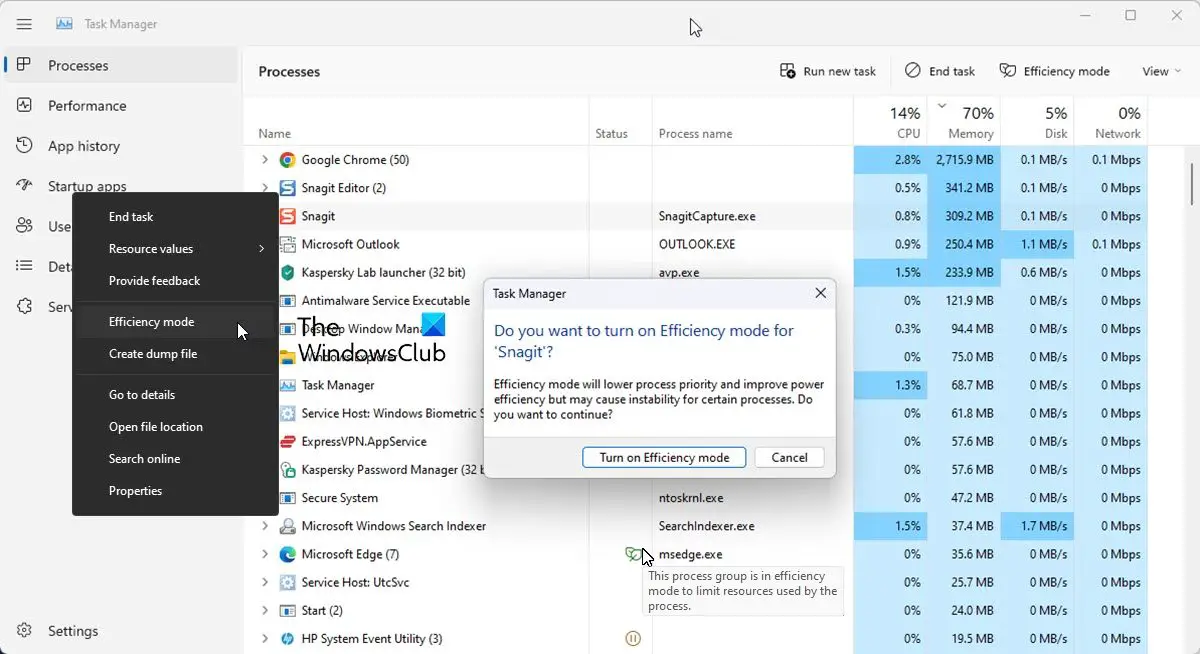
Task: Click Efficiency mode toolbar button
Action: [x=1054, y=71]
